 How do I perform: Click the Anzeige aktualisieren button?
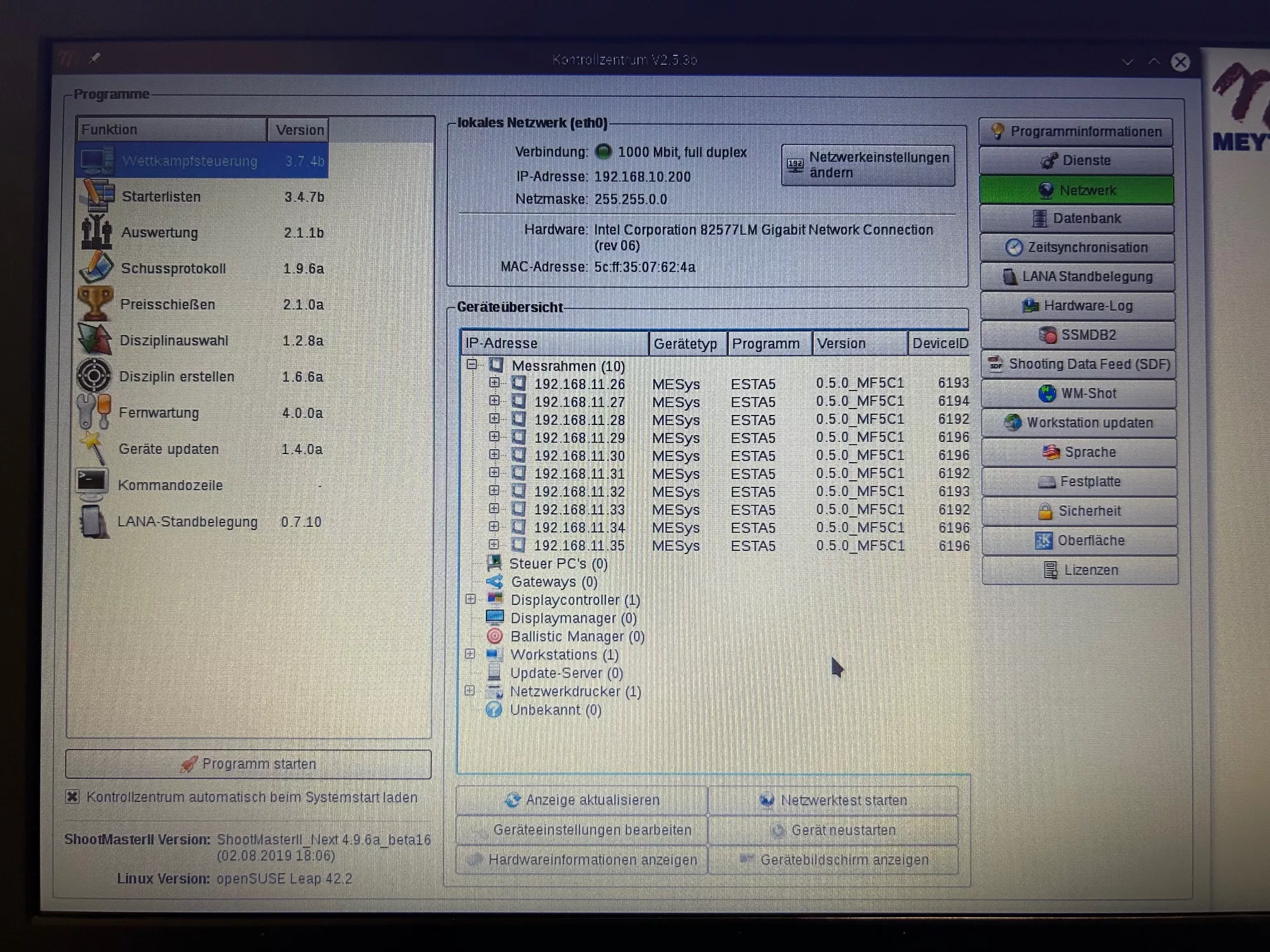coord(581,800)
